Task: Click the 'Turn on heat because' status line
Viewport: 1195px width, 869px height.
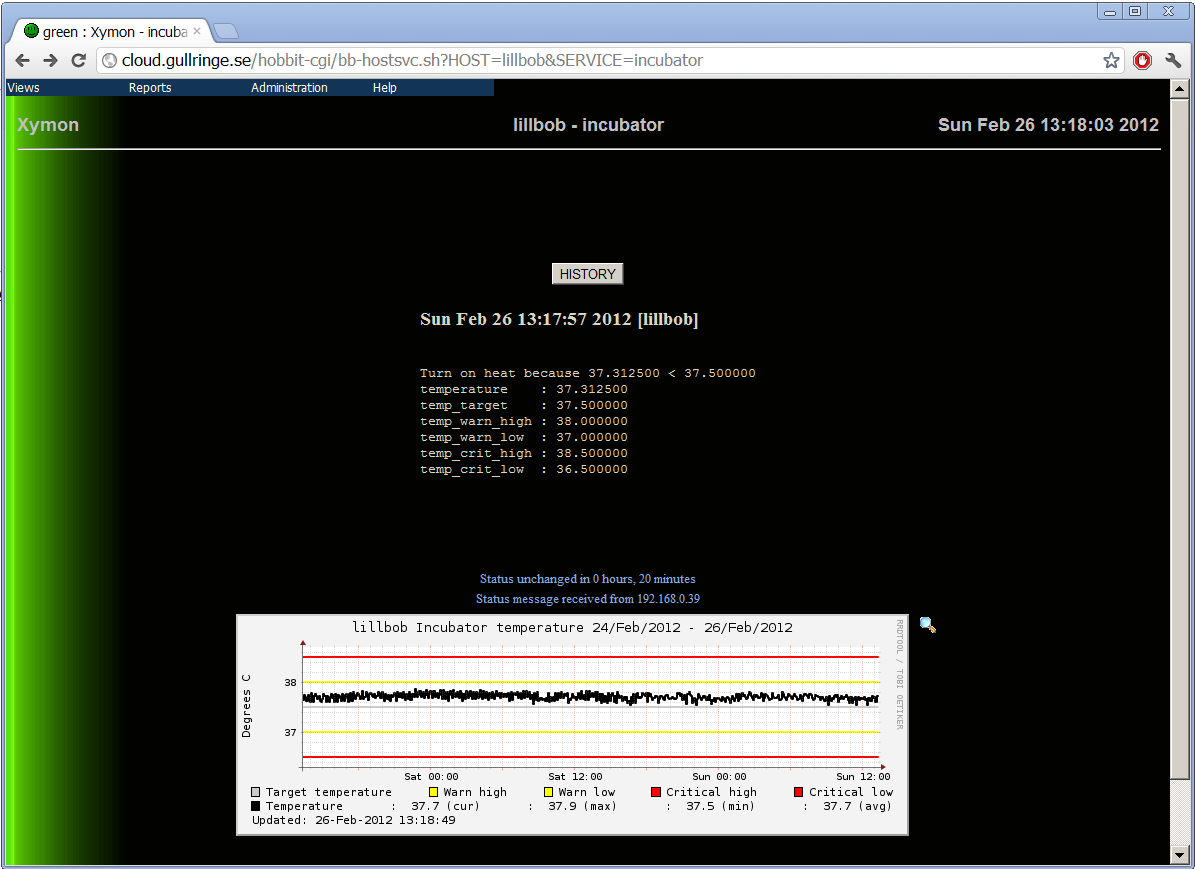Action: 588,374
